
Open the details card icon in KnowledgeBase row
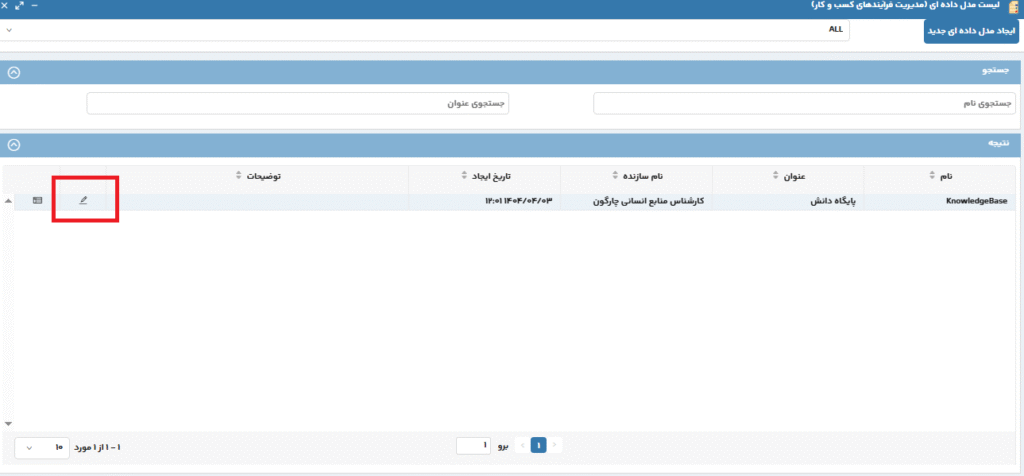pyautogui.click(x=38, y=201)
